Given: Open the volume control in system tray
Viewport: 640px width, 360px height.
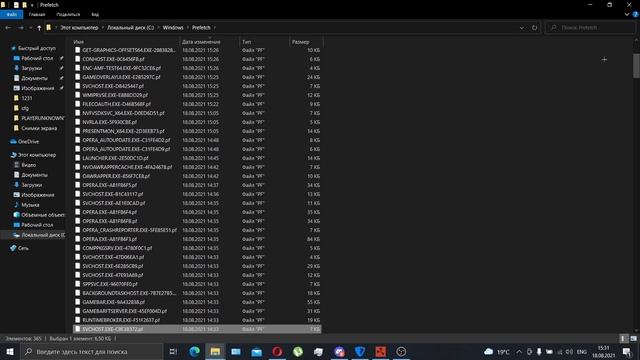Looking at the screenshot, I should tap(569, 351).
